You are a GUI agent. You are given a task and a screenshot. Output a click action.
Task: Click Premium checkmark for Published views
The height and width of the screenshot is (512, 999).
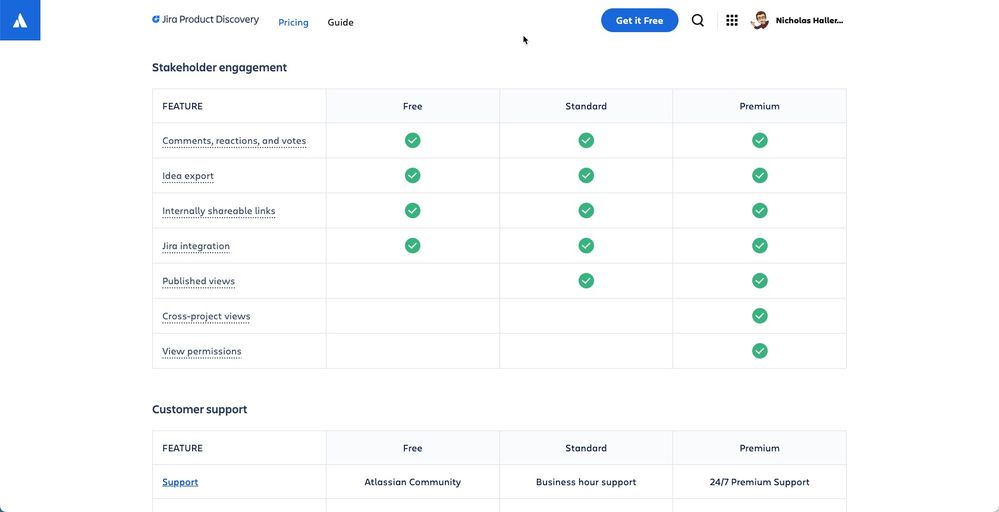(x=759, y=280)
